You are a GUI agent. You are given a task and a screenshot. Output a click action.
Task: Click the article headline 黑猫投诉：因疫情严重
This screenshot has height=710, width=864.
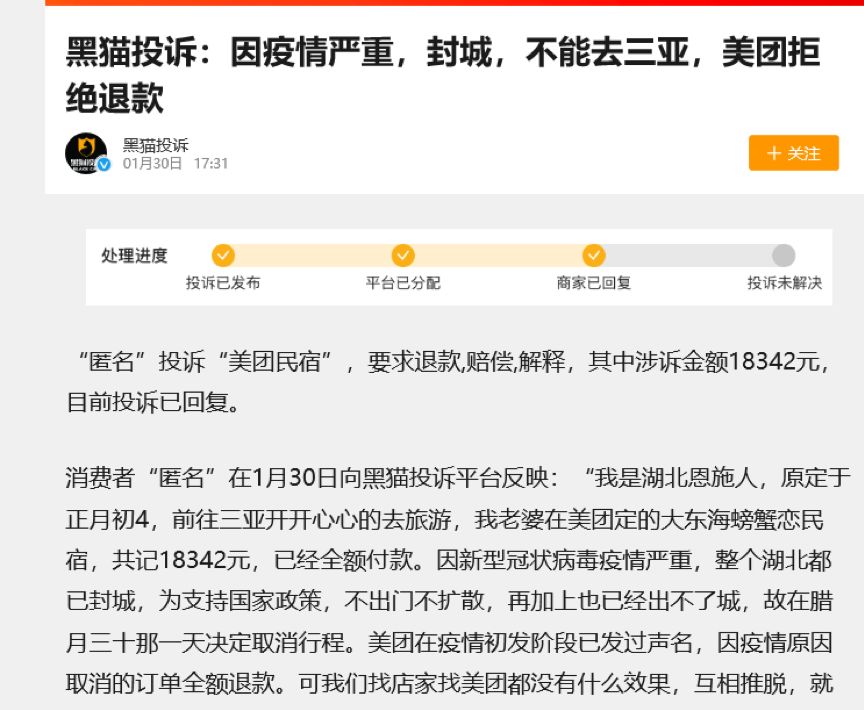click(443, 75)
